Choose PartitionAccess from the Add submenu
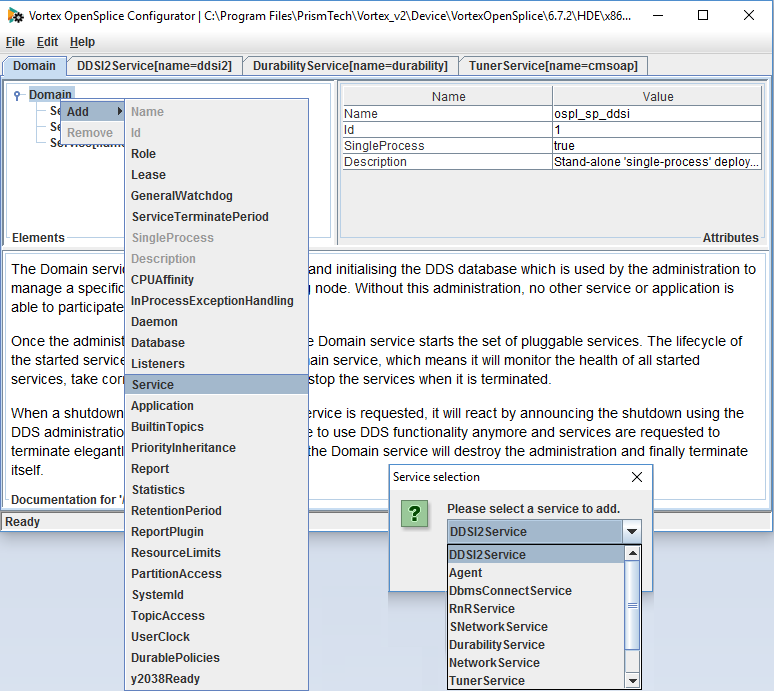The width and height of the screenshot is (774, 691). click(217, 574)
